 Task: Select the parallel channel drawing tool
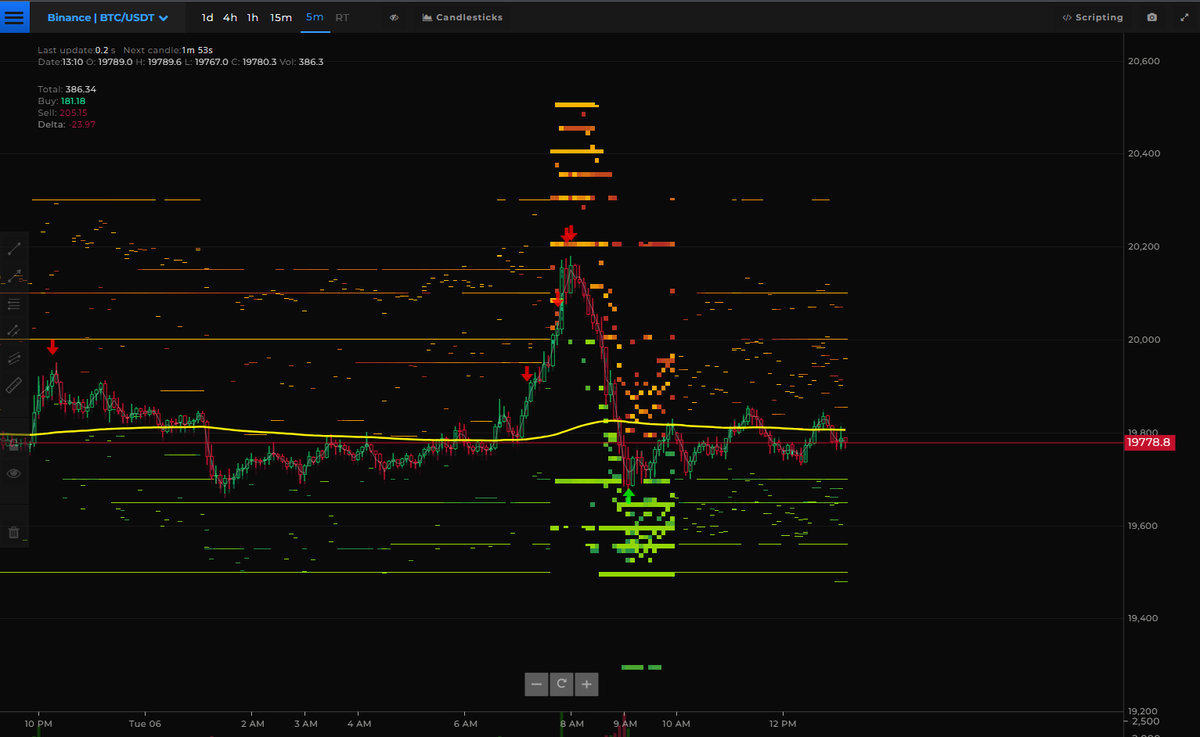pos(14,357)
